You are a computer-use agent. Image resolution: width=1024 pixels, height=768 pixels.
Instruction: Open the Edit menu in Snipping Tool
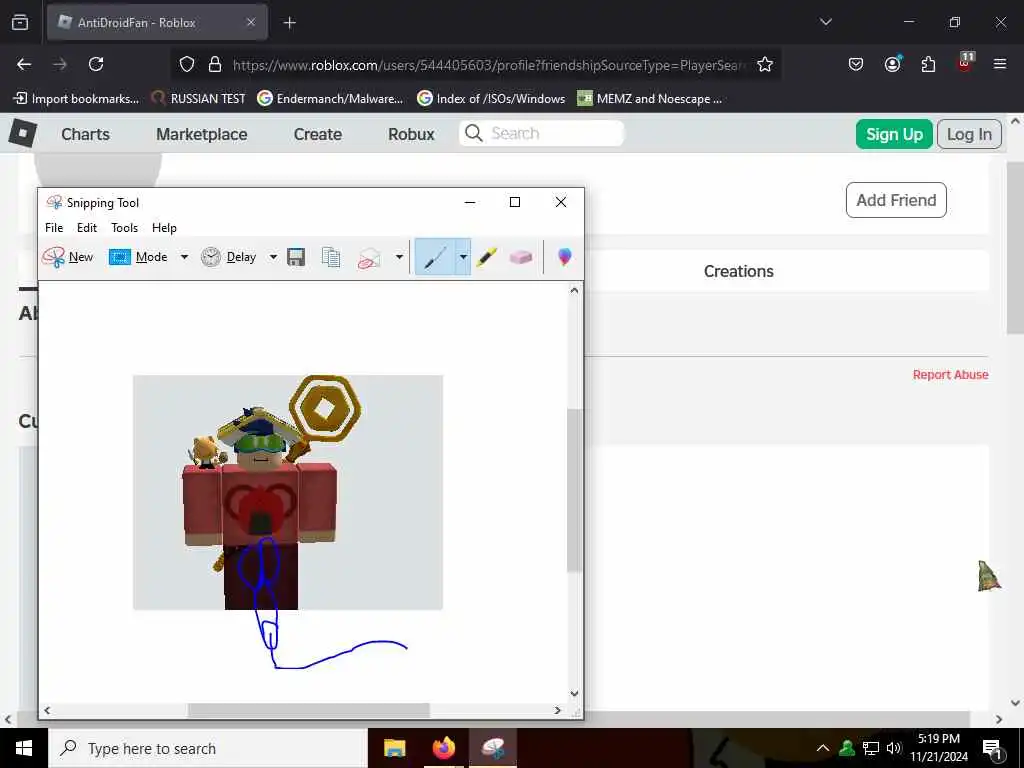(x=87, y=228)
